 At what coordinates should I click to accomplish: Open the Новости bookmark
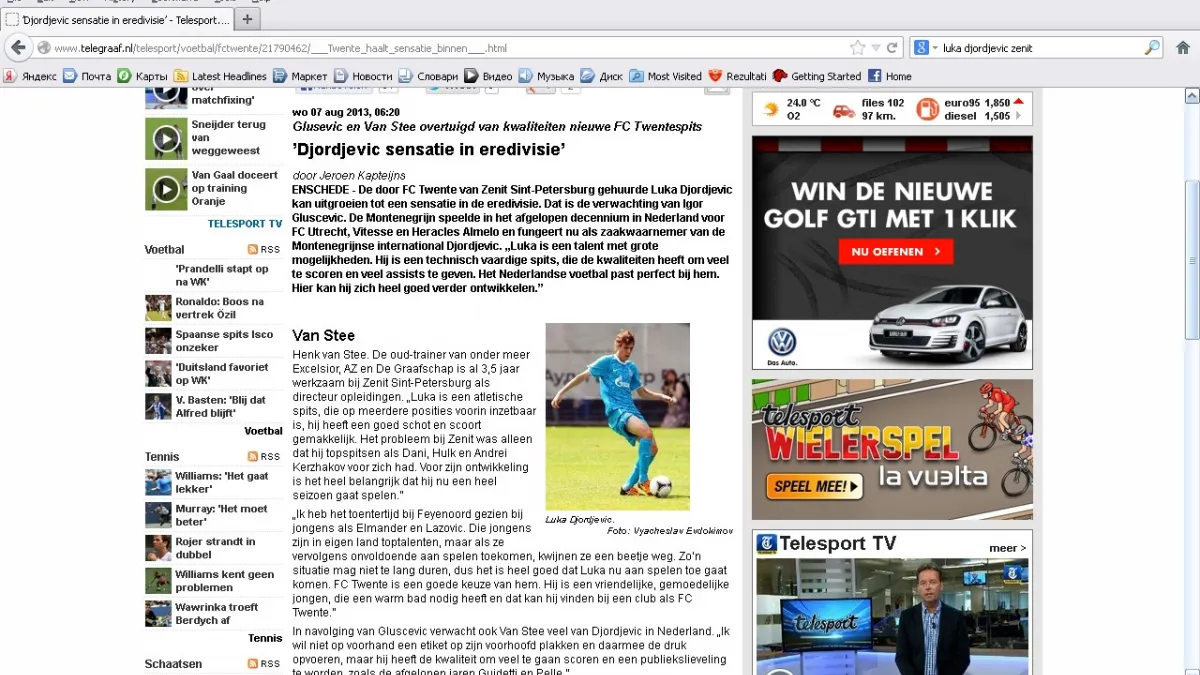coord(363,76)
